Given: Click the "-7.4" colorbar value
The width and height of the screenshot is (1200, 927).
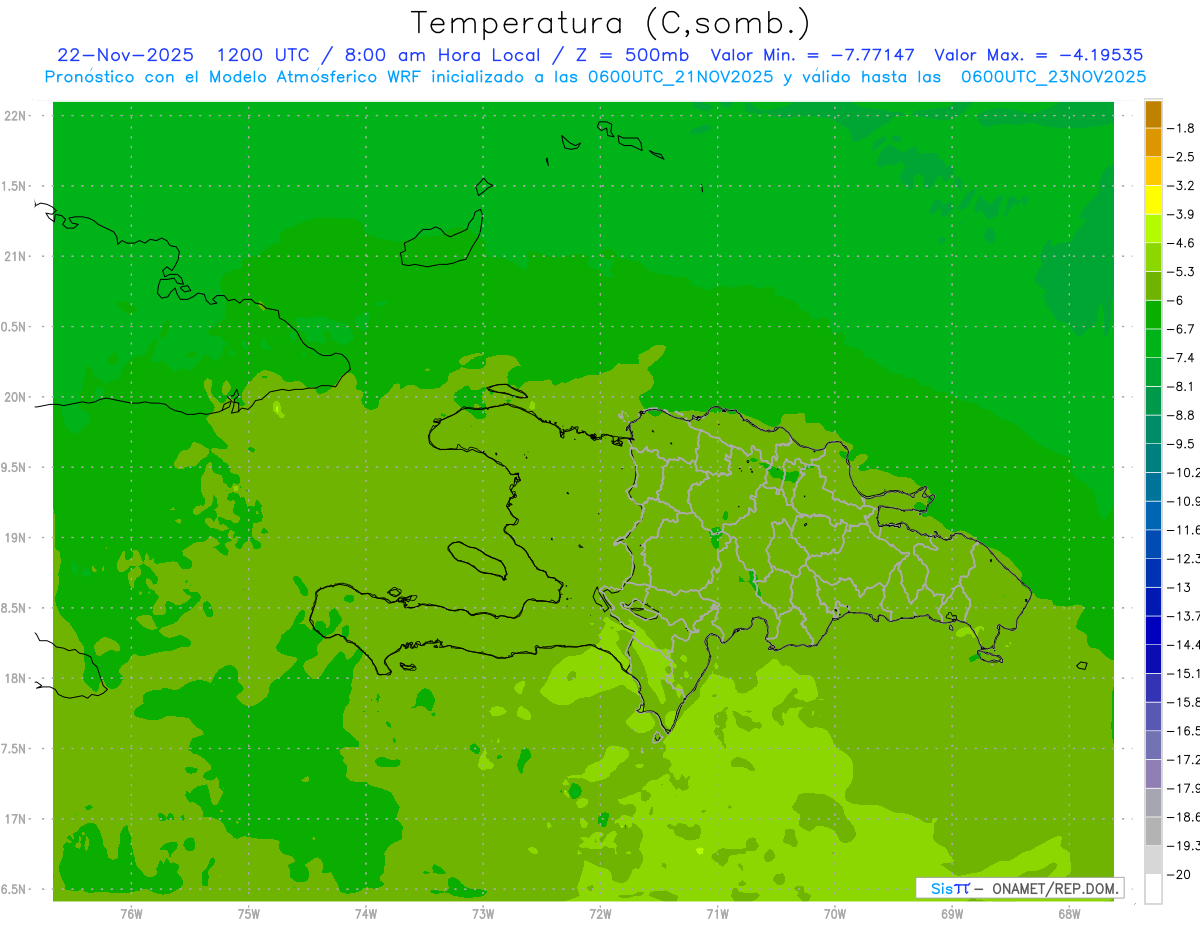Looking at the screenshot, I should coord(1181,357).
